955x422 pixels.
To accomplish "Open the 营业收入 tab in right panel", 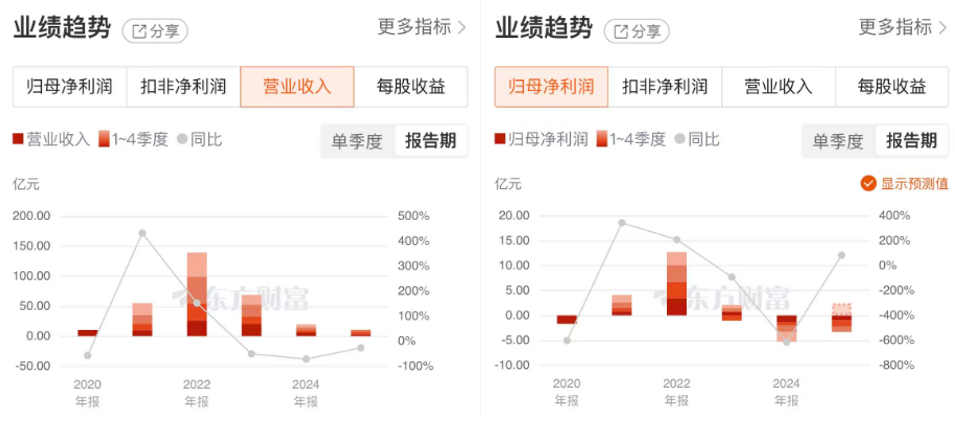I will [778, 87].
